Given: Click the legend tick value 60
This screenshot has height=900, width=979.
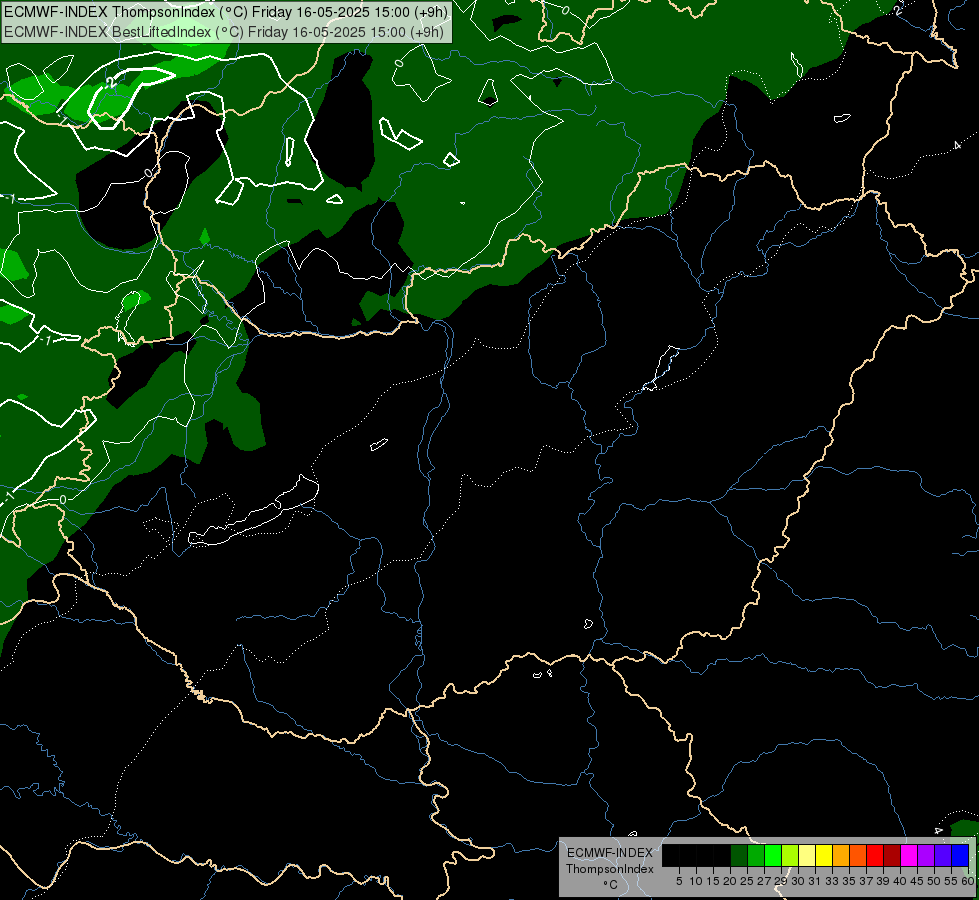Looking at the screenshot, I should [968, 881].
